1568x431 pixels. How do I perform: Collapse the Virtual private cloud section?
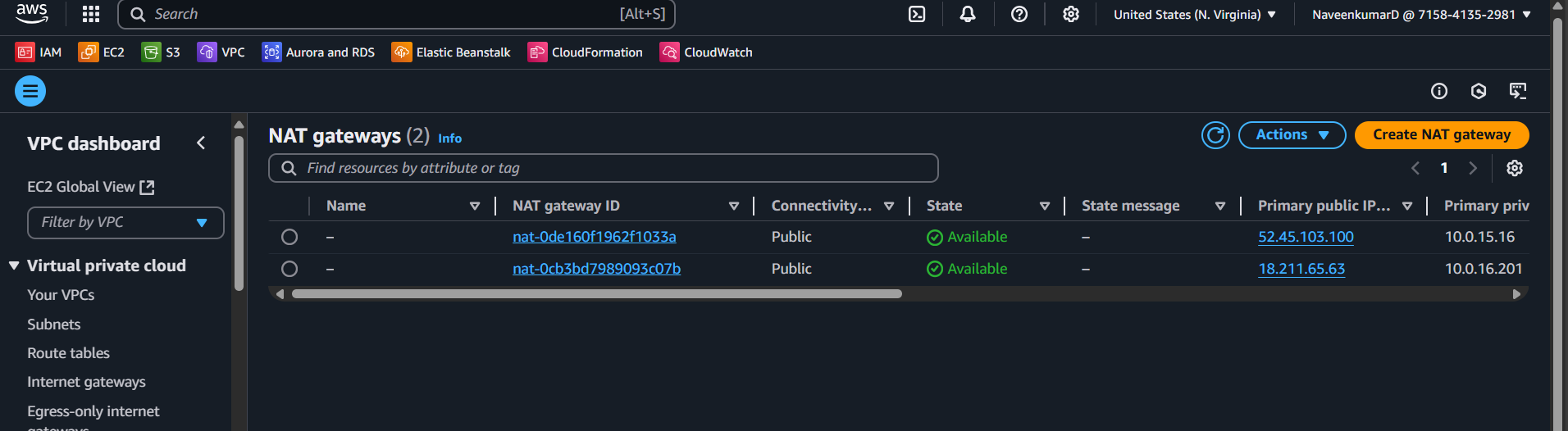(x=14, y=265)
